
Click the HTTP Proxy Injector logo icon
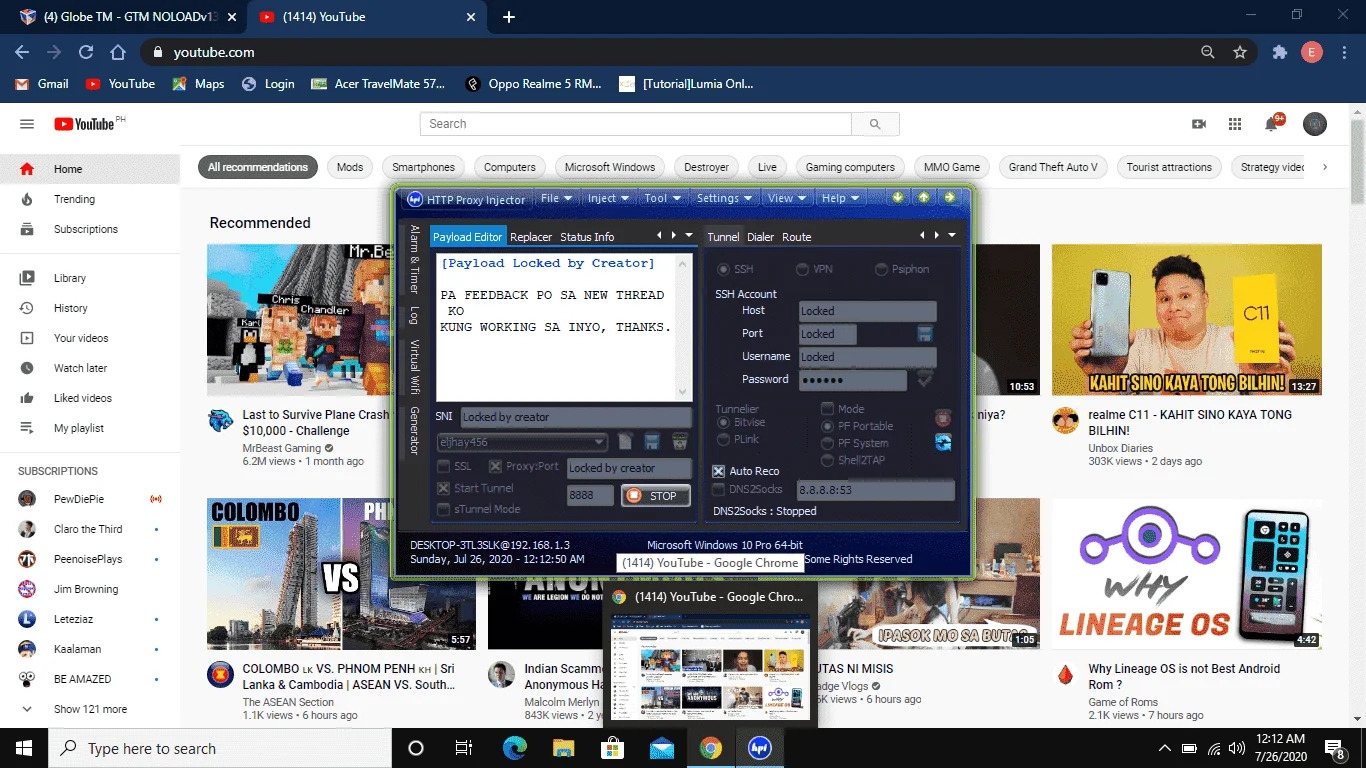pyautogui.click(x=415, y=198)
